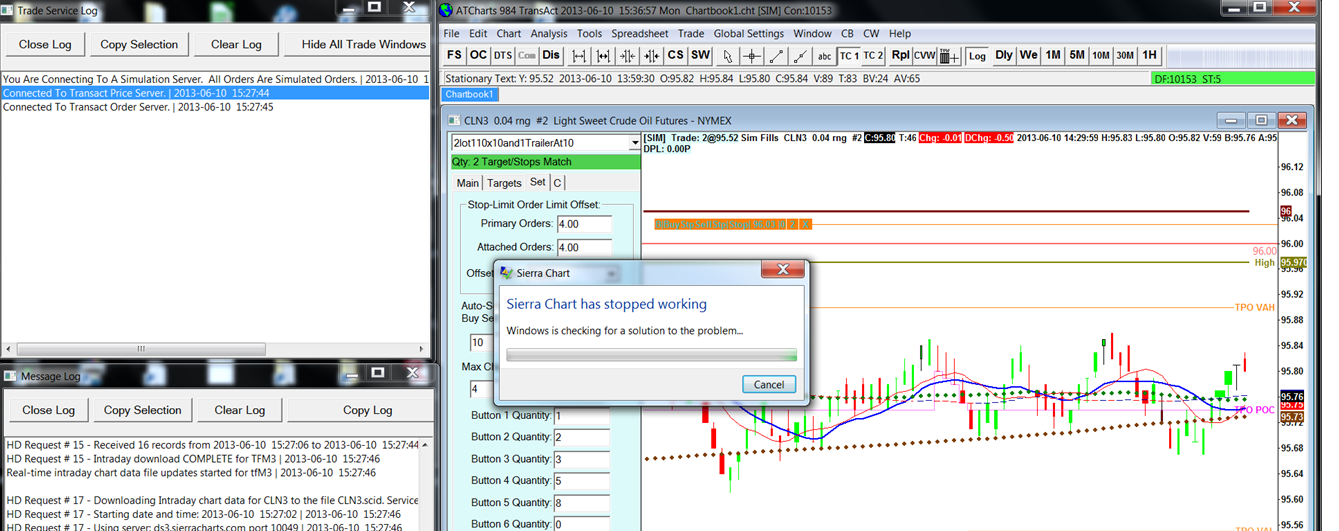Click the OC toolbar button
Screen dimensions: 1339x531
point(479,55)
